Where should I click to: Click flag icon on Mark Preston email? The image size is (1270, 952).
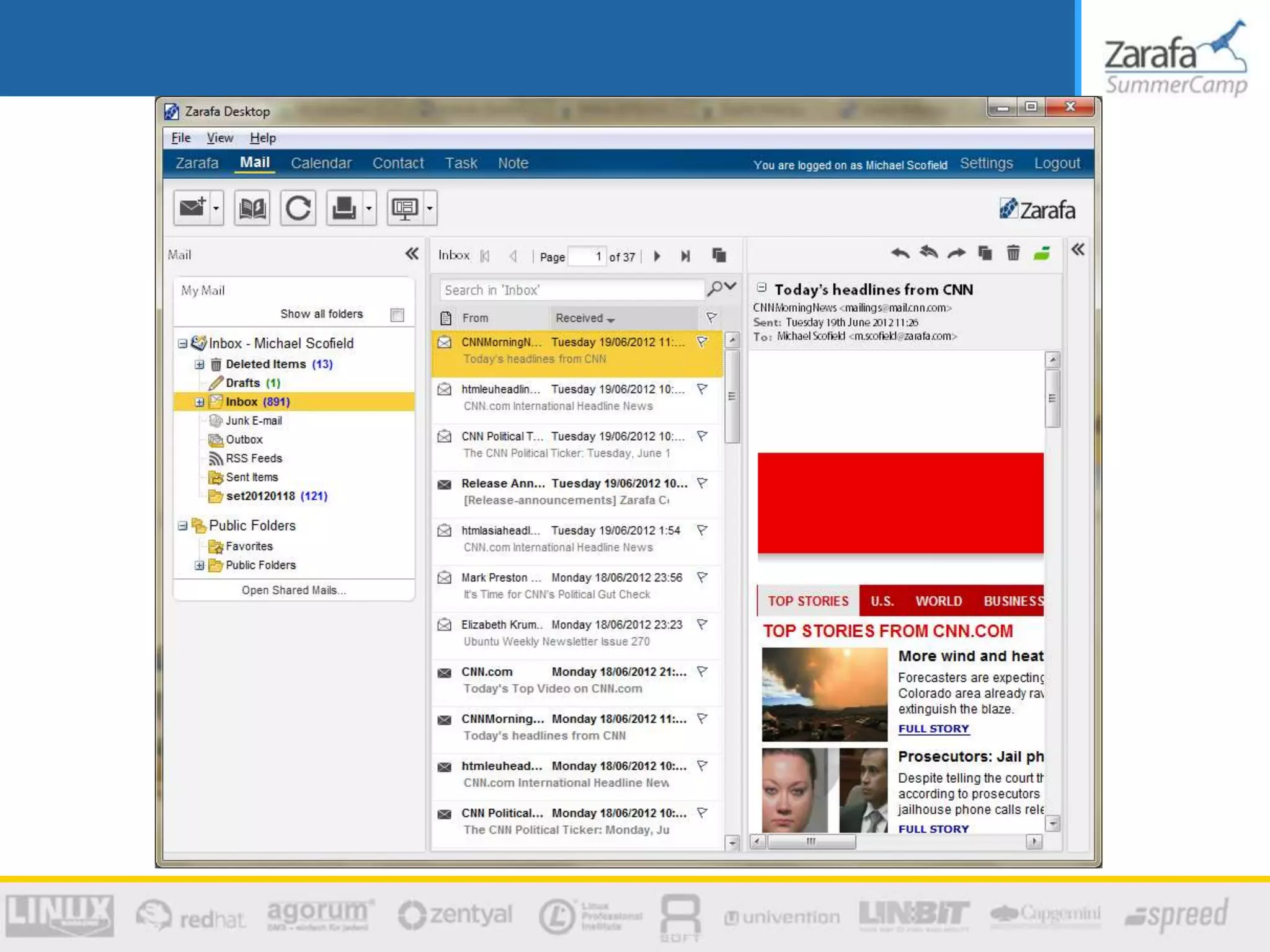point(702,577)
